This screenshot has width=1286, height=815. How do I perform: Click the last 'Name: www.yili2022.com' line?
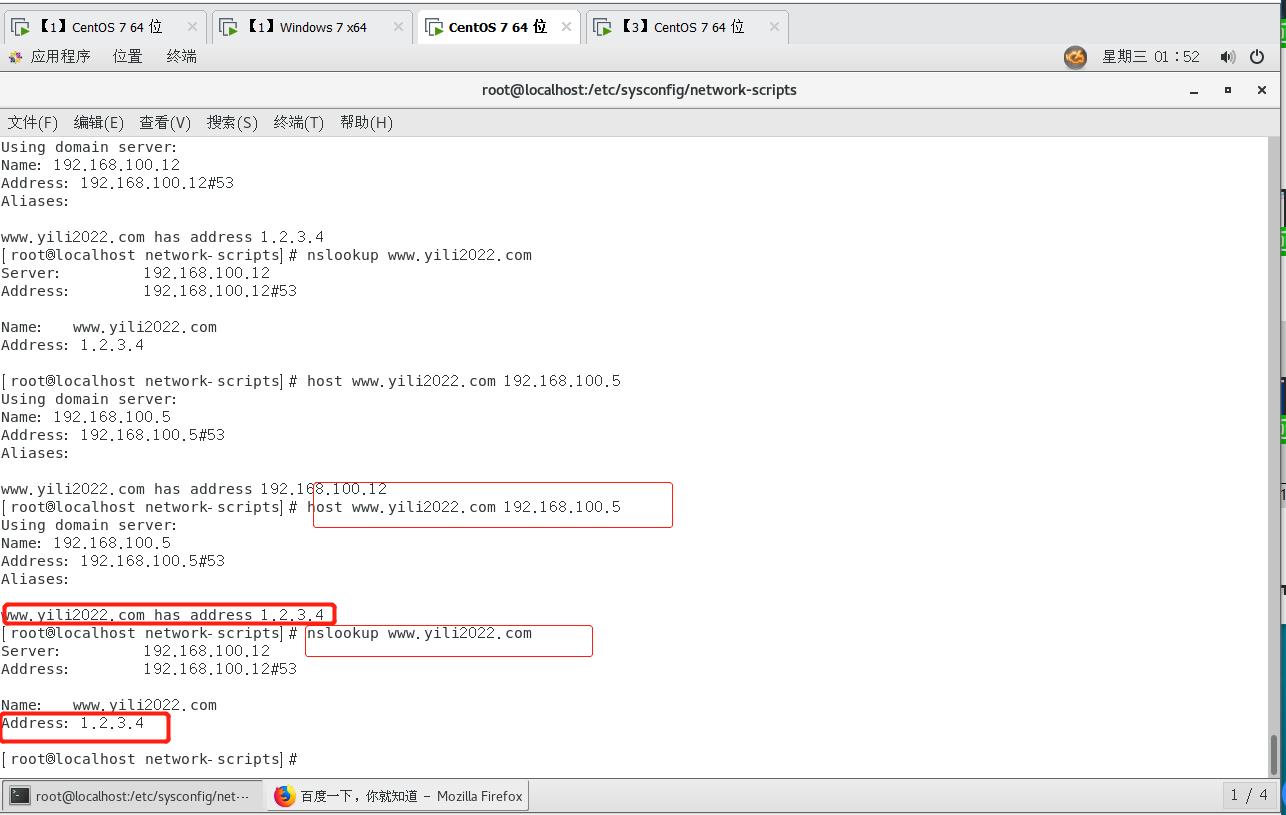[x=109, y=705]
